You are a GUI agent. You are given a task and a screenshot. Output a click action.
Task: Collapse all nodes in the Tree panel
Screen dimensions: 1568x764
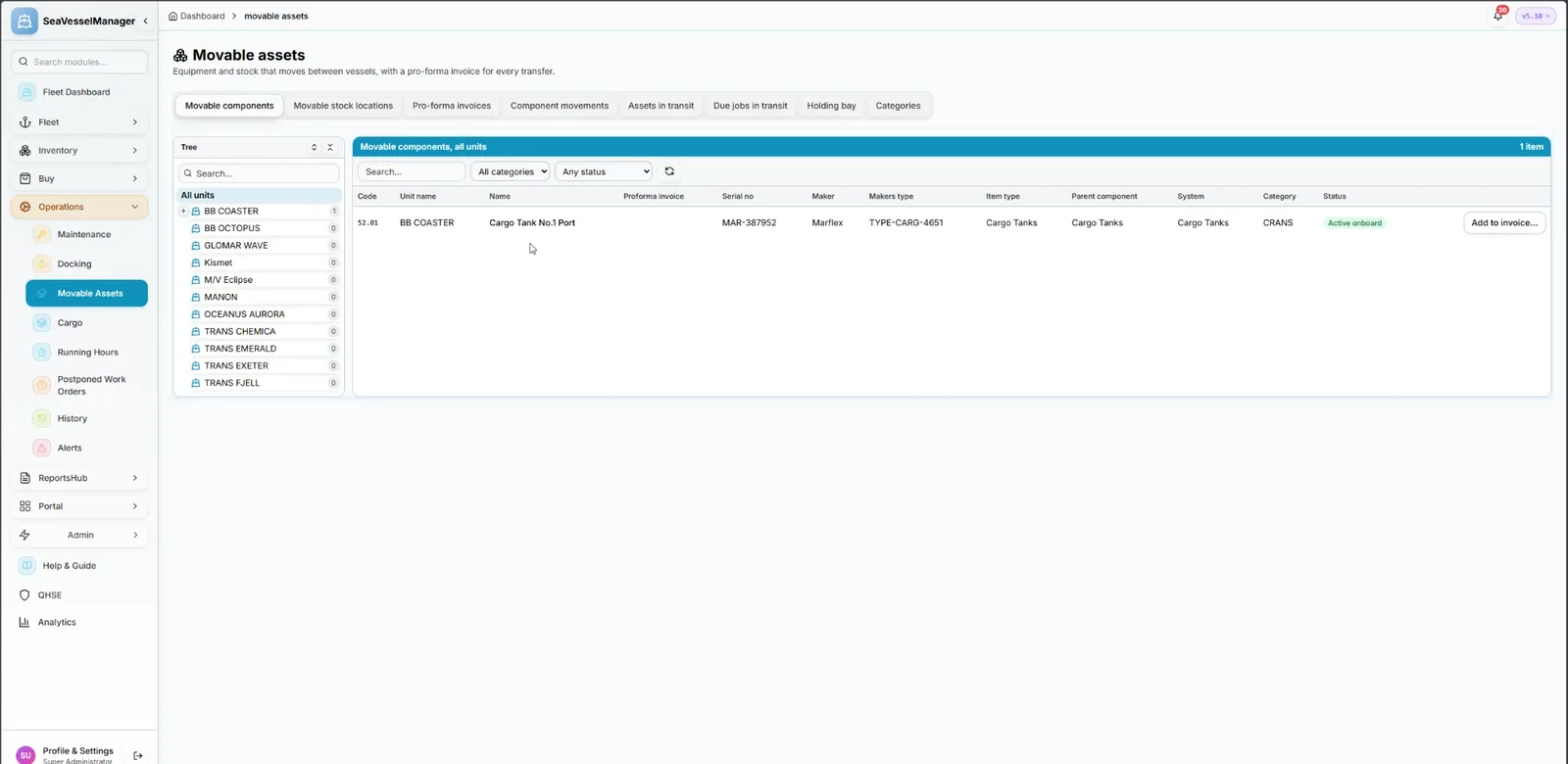pos(330,147)
